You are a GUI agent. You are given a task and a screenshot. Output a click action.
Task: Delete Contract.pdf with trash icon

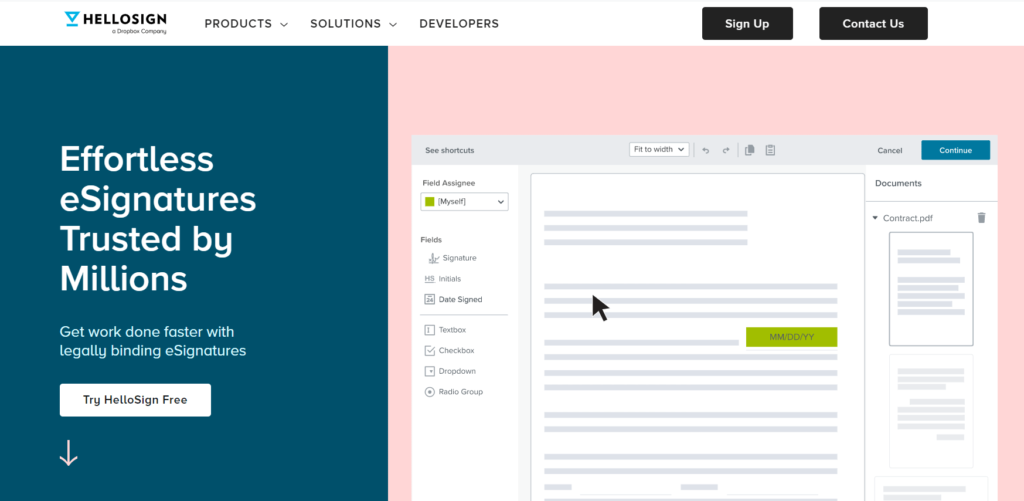pos(981,218)
